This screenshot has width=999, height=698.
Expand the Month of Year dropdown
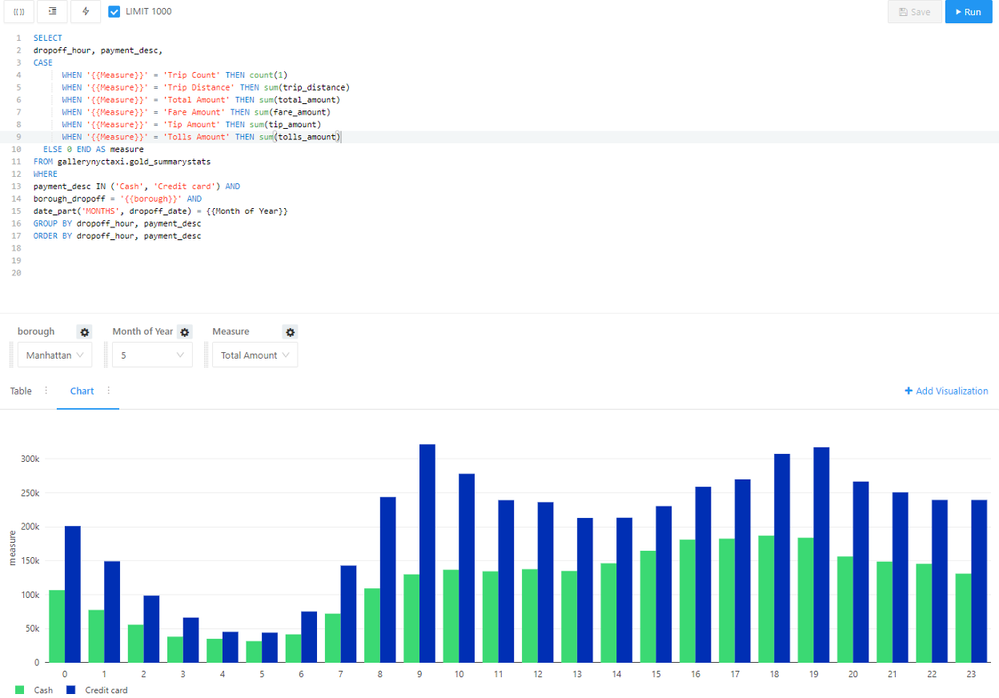[x=152, y=355]
